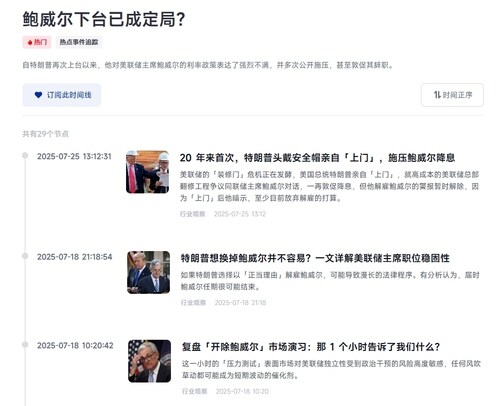Screen dimensions: 500x406
Task: Subscribe via 订阅此时间线 button
Action: 62,95
